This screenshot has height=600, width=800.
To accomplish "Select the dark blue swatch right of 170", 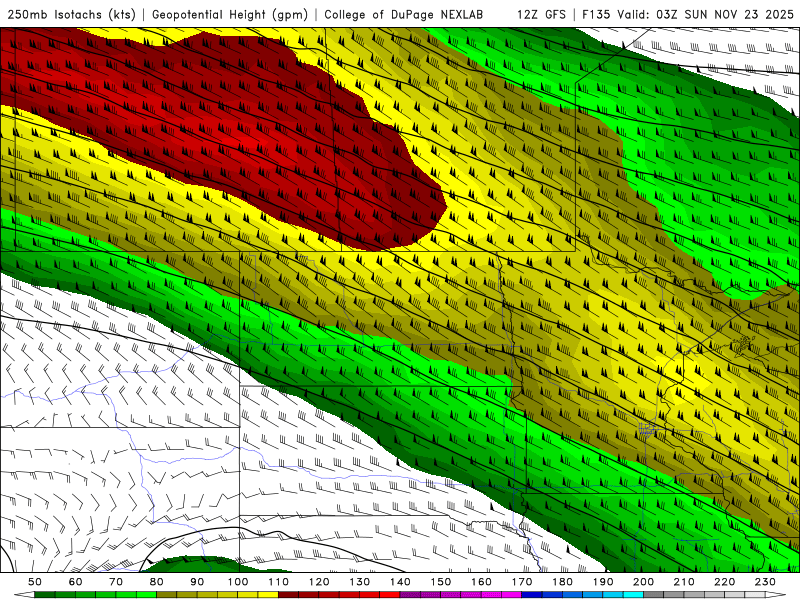I will tap(532, 595).
